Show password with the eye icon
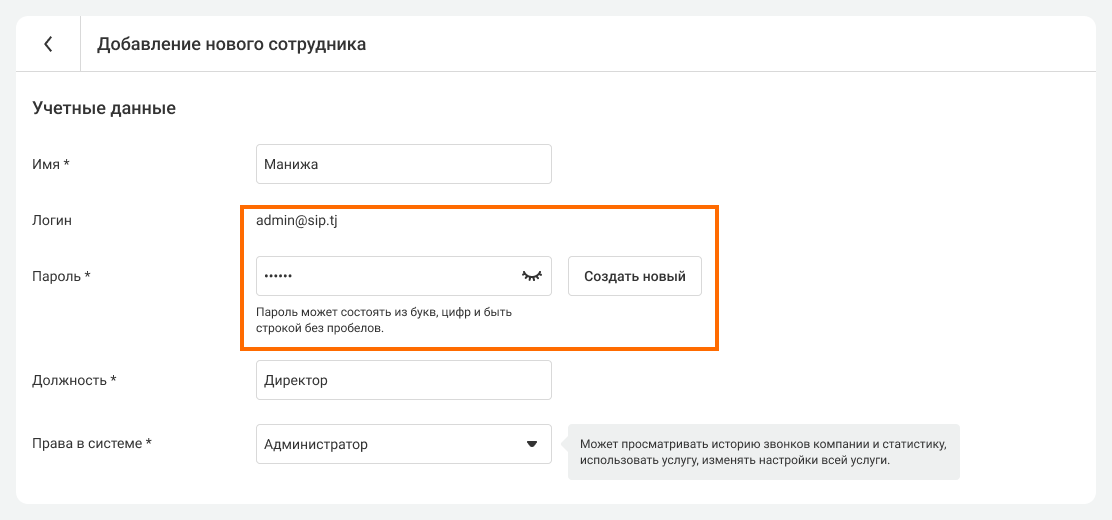Image resolution: width=1112 pixels, height=520 pixels. 531,276
